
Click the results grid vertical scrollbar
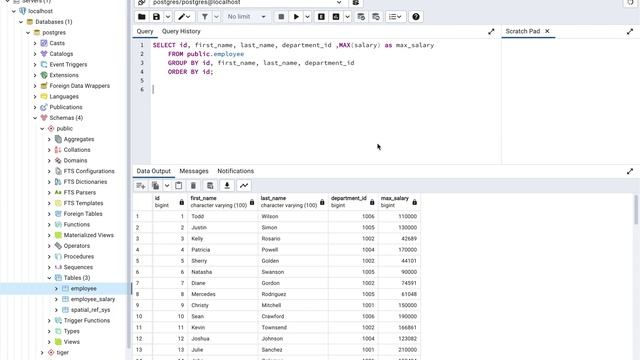(x=636, y=209)
